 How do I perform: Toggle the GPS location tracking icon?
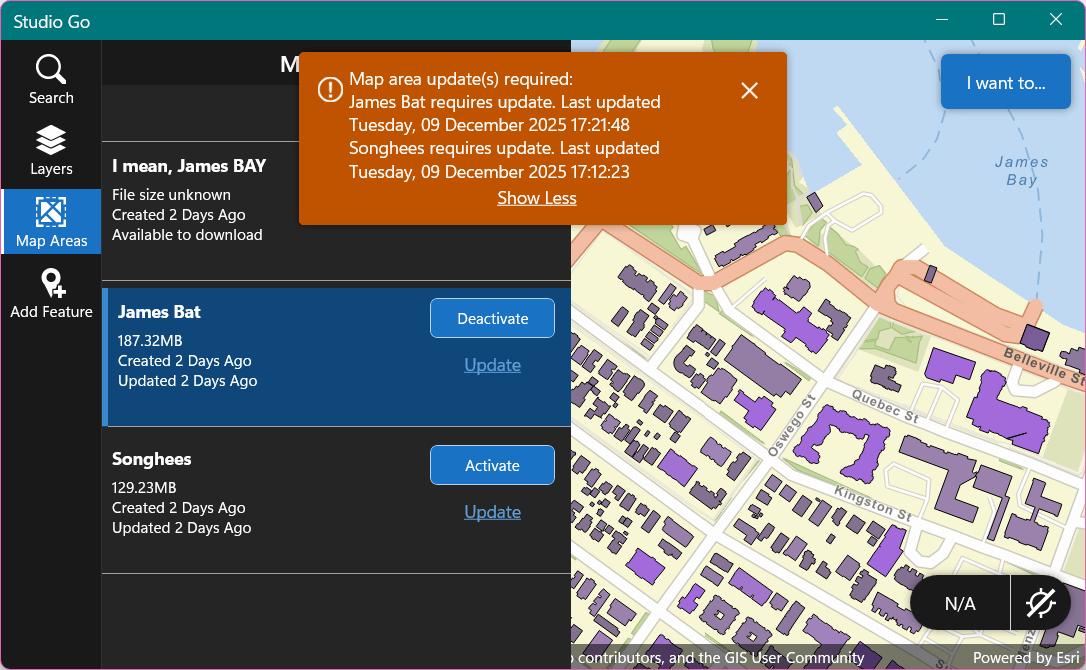[1041, 603]
